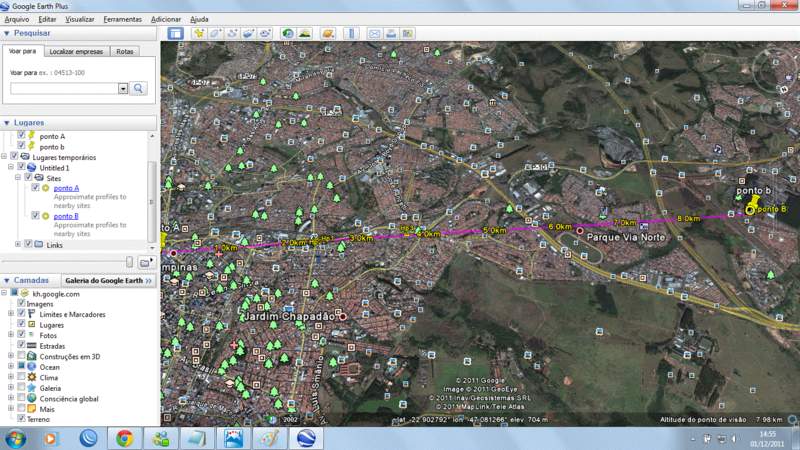Open the Arquivo menu
Viewport: 800px width, 450px height.
(x=17, y=19)
